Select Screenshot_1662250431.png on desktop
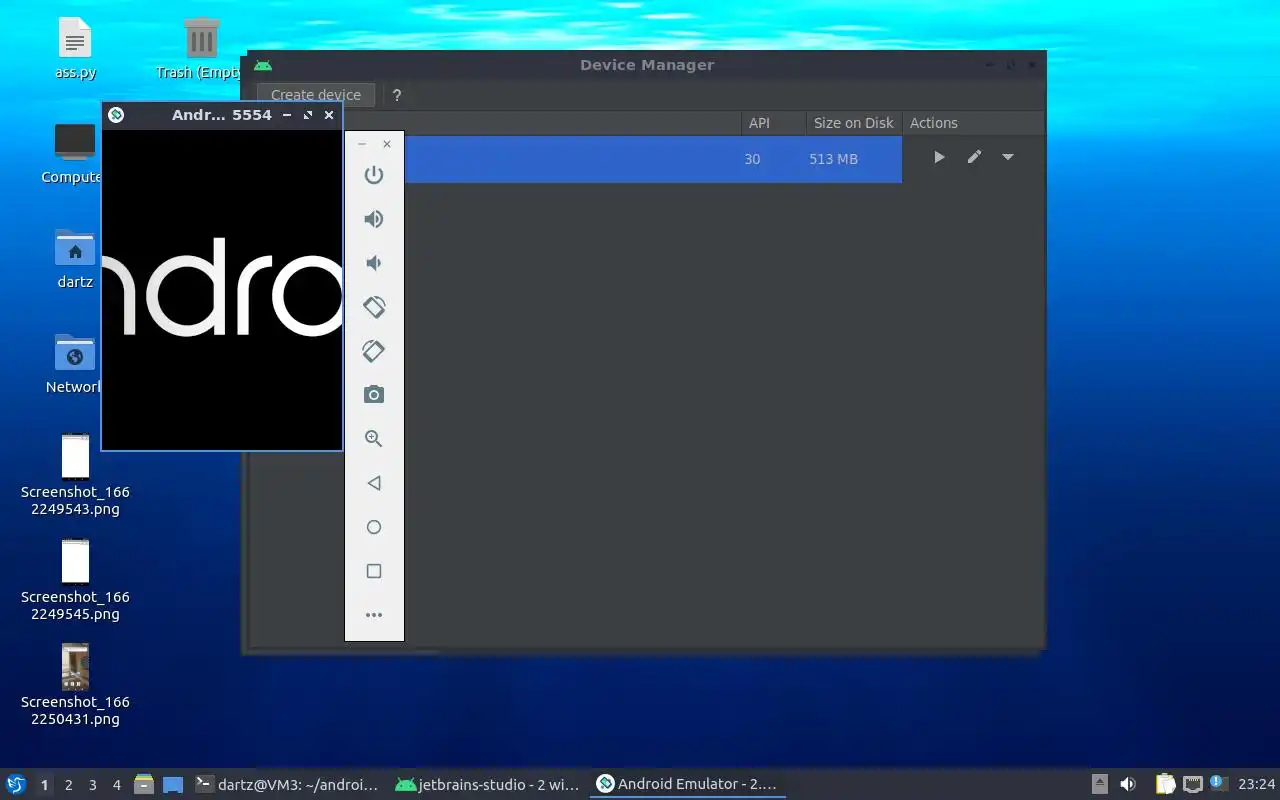The image size is (1280, 800). 75,685
